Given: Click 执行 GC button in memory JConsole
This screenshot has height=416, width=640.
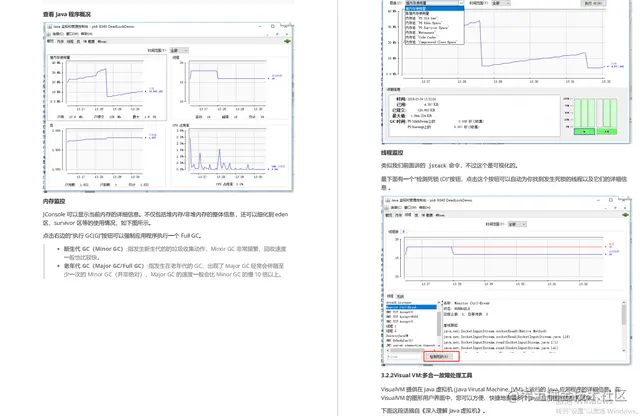Looking at the screenshot, I should pos(593,3).
